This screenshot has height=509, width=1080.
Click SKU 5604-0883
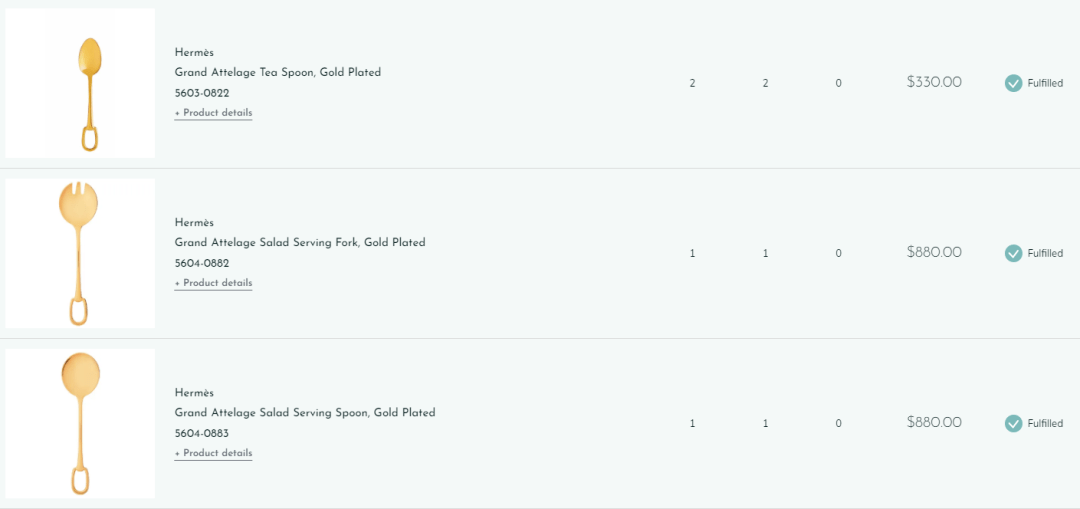tap(201, 433)
